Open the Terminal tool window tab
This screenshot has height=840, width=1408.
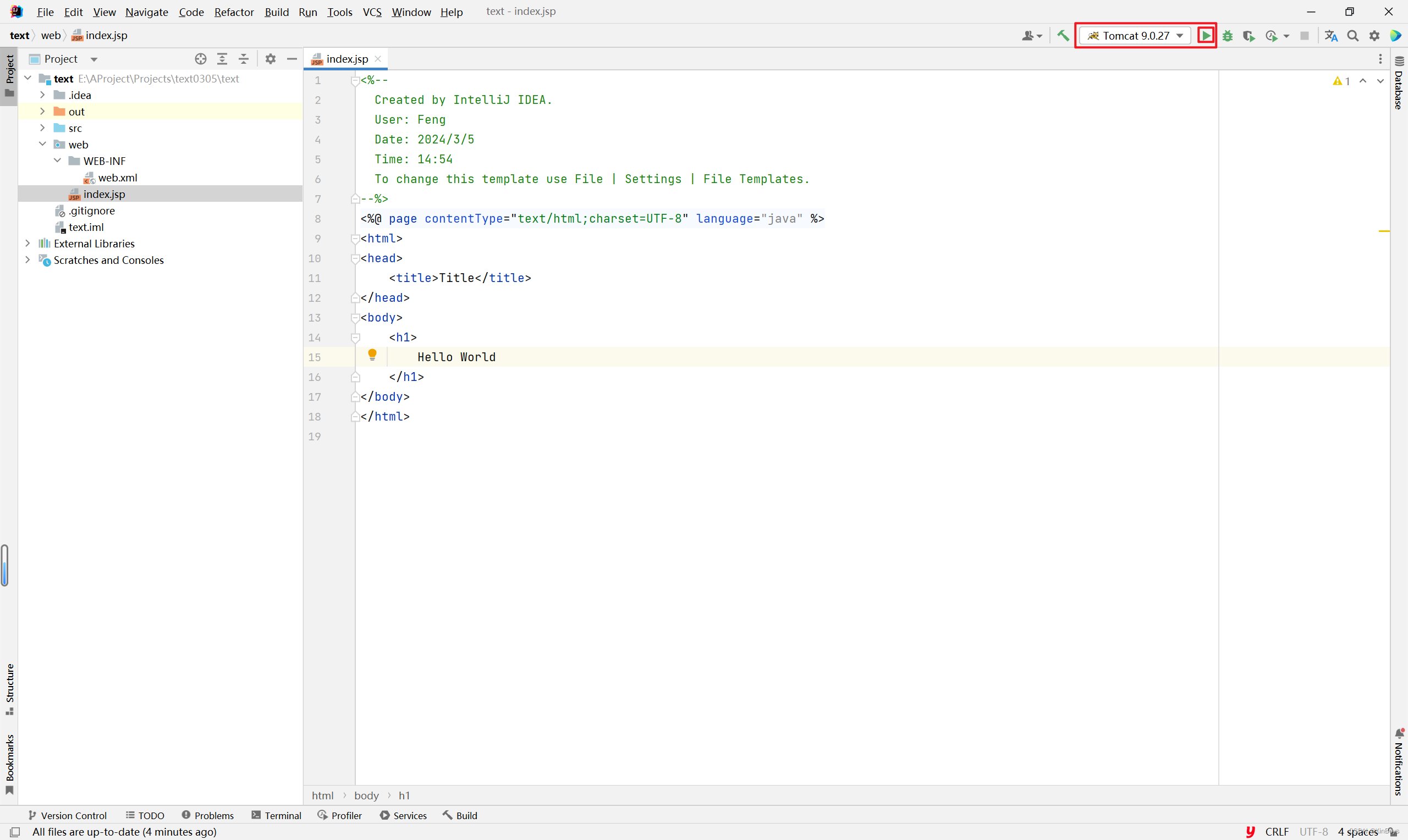point(276,815)
